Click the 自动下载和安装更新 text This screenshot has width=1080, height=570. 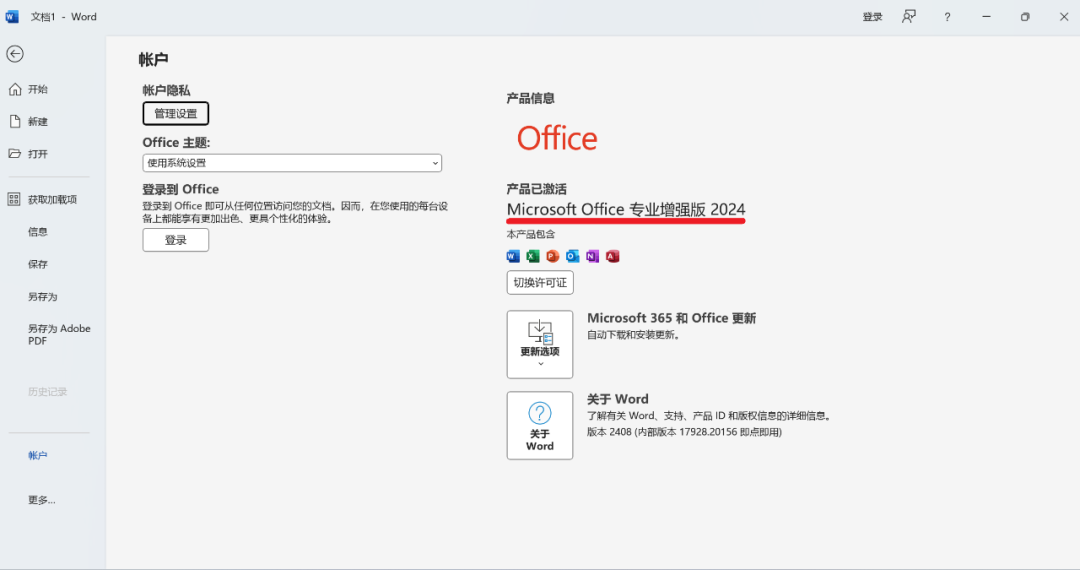634,335
